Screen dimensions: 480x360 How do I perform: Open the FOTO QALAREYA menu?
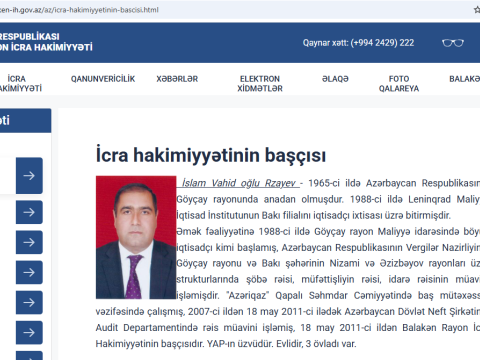click(x=399, y=83)
